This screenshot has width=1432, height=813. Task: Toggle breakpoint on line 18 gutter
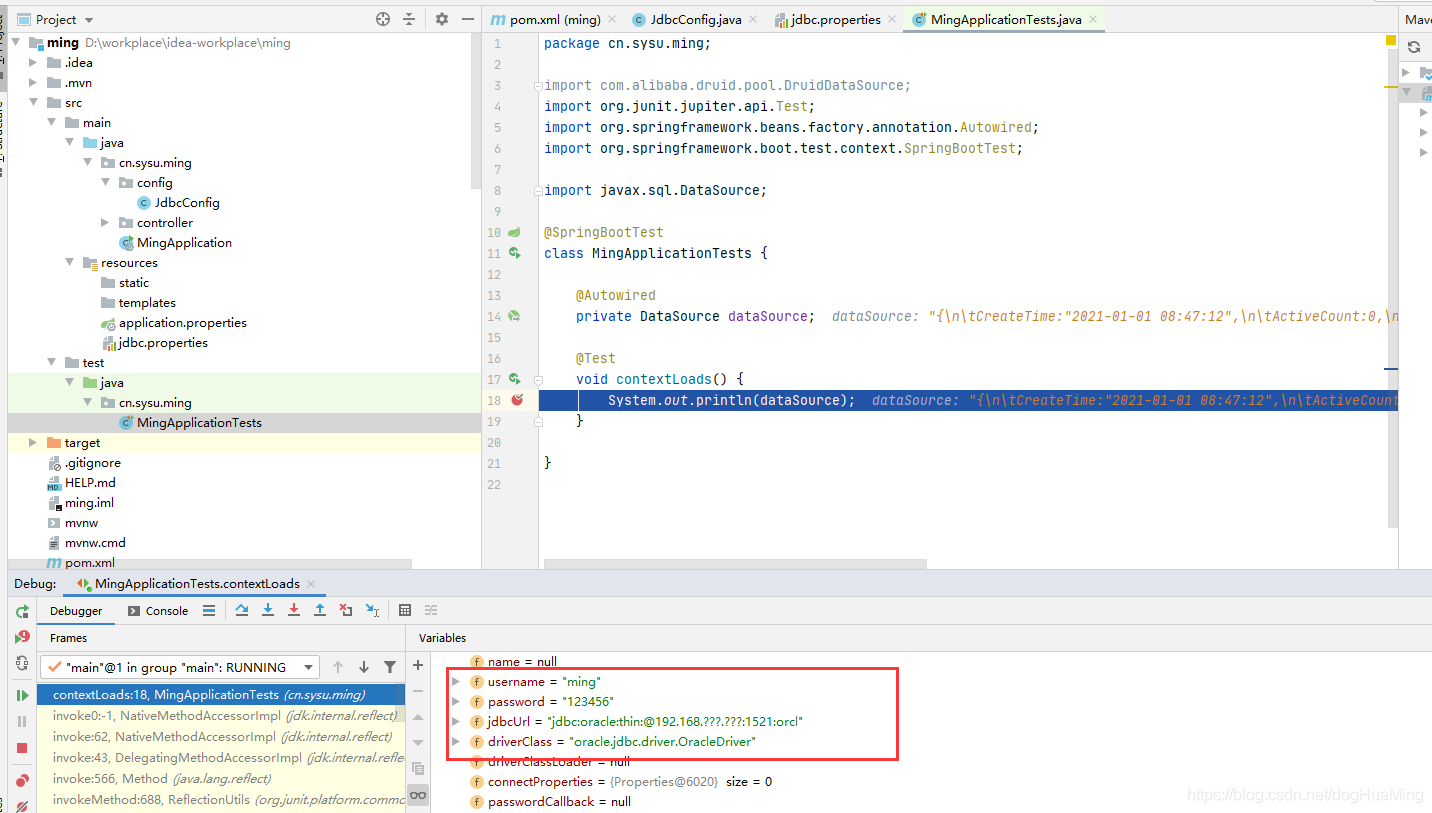(x=517, y=400)
